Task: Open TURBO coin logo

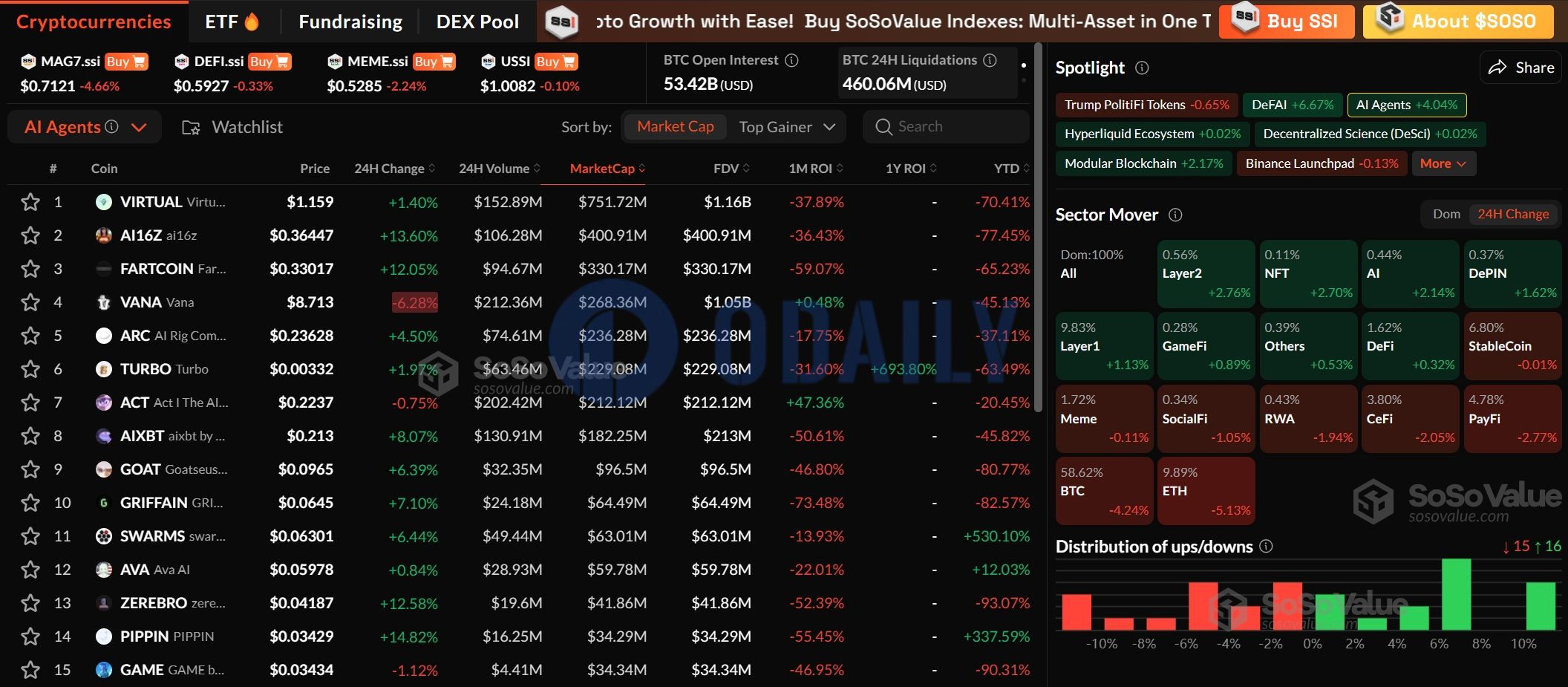Action: point(104,369)
